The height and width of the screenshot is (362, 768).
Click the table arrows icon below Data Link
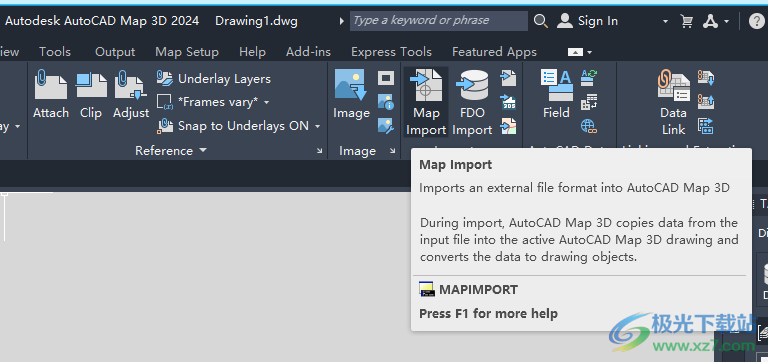coord(706,126)
